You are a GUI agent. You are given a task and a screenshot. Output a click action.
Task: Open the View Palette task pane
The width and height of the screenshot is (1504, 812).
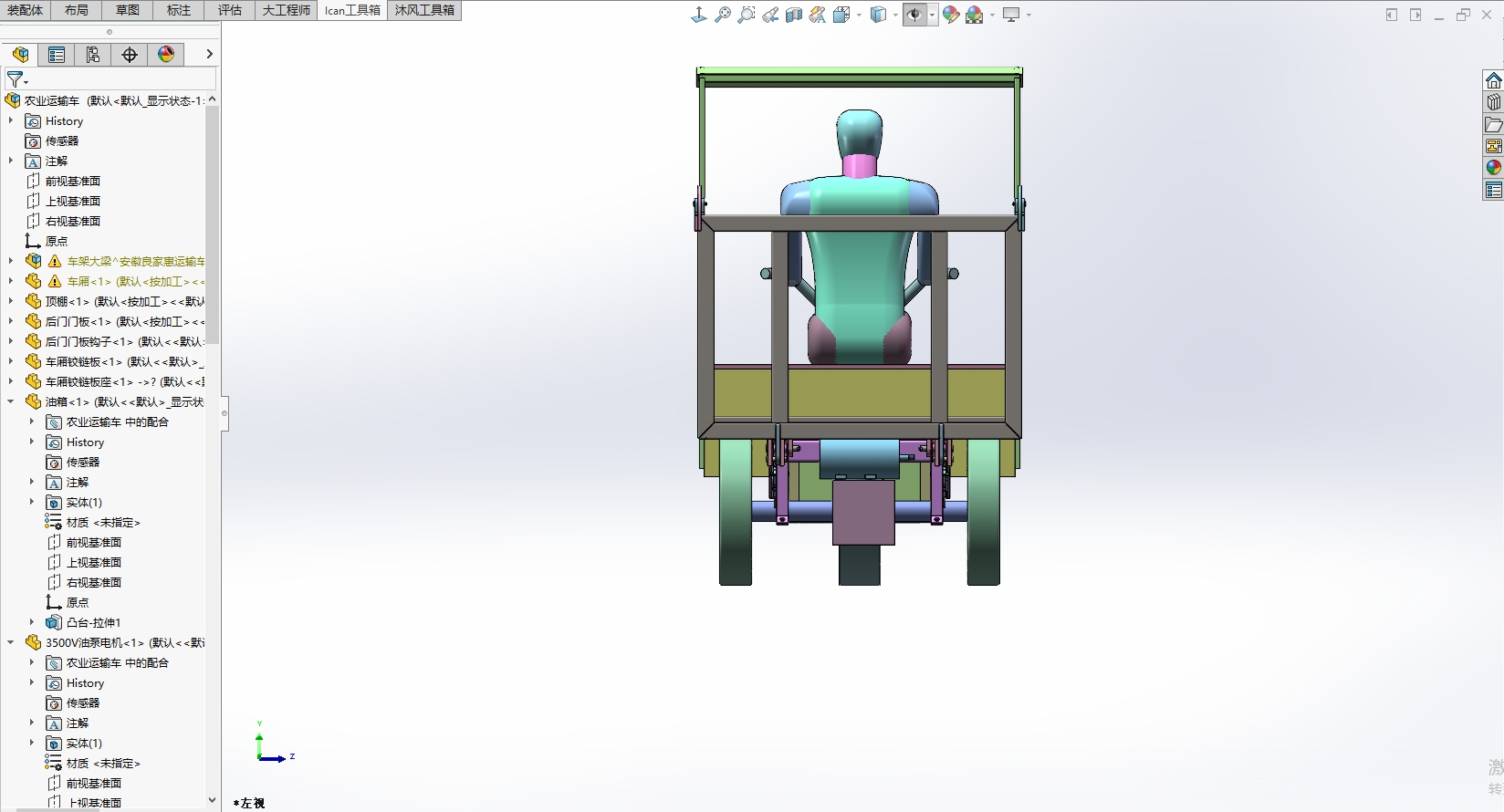(x=1493, y=146)
